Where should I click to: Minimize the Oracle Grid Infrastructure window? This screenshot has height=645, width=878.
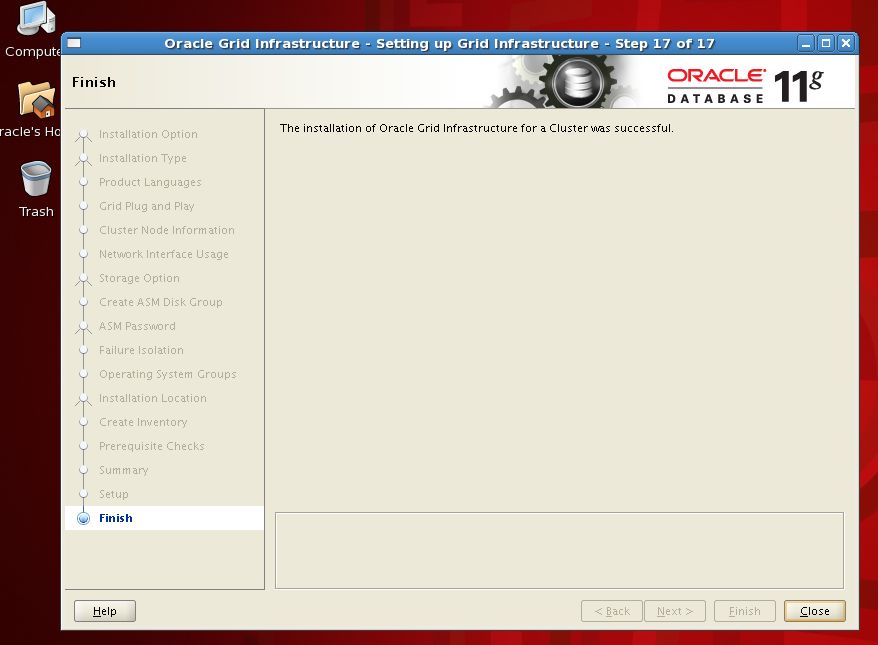click(x=806, y=43)
